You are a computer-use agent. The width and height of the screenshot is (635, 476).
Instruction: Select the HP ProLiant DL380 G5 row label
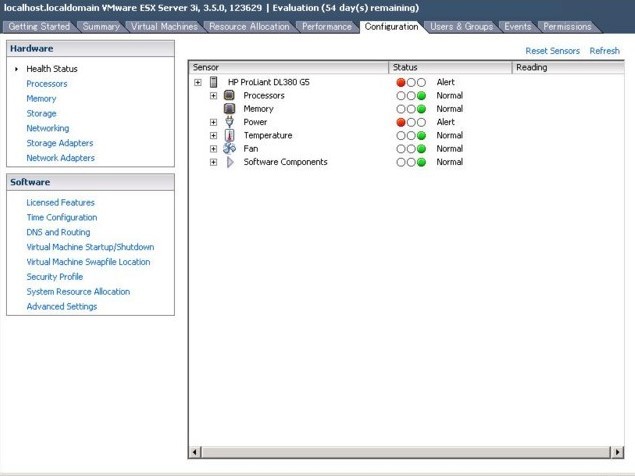pyautogui.click(x=268, y=82)
